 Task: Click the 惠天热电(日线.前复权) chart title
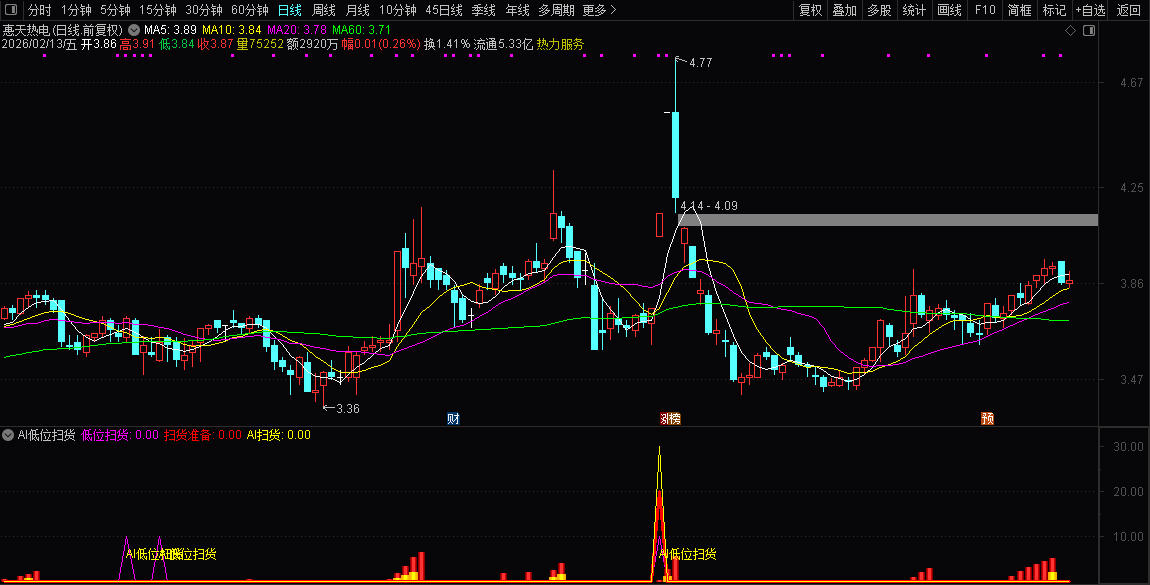pos(62,30)
